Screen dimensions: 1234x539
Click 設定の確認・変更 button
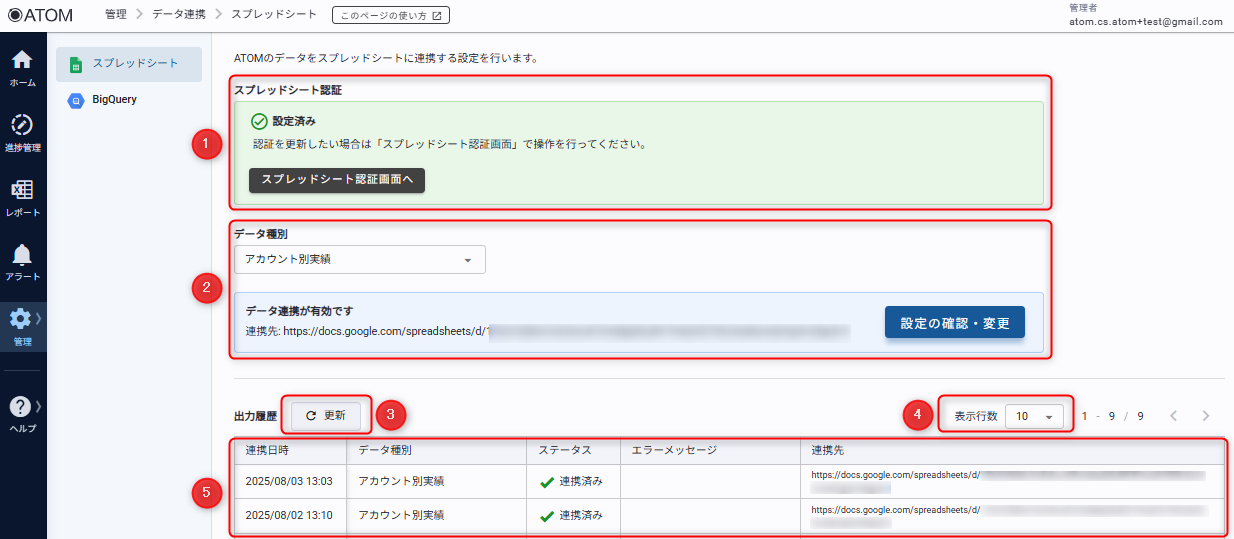coord(954,323)
